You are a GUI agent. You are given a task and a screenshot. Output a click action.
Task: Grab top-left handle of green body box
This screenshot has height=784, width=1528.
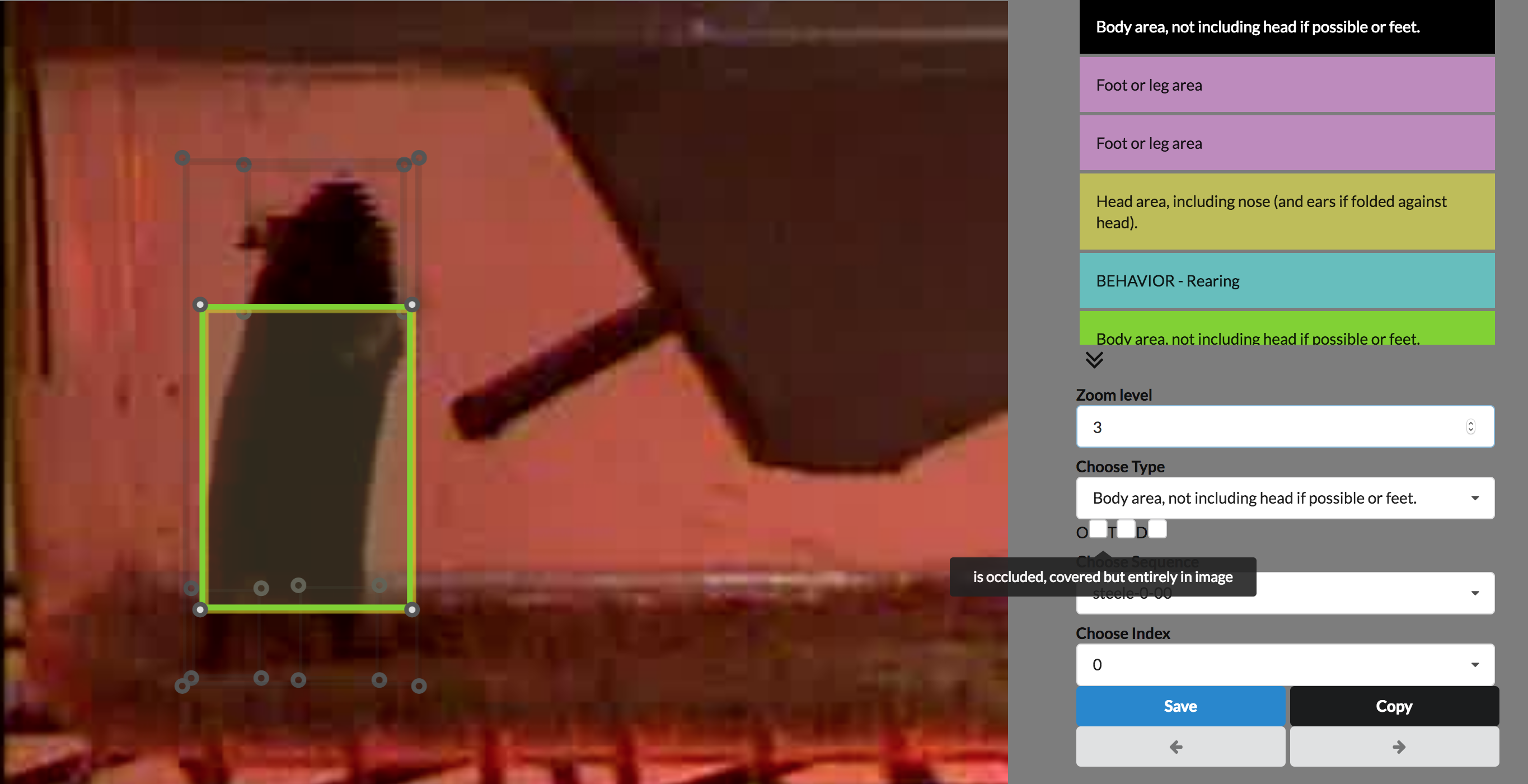pos(200,305)
